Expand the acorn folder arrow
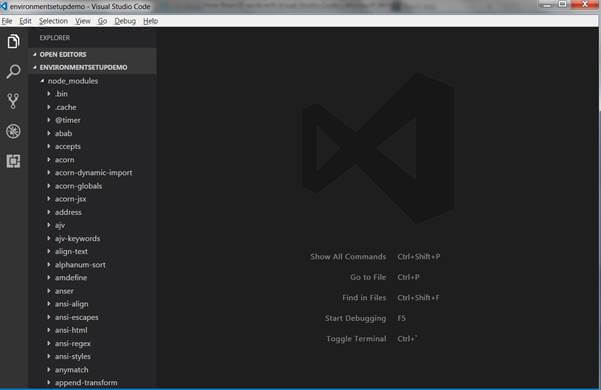Image resolution: width=601 pixels, height=390 pixels. [49, 159]
